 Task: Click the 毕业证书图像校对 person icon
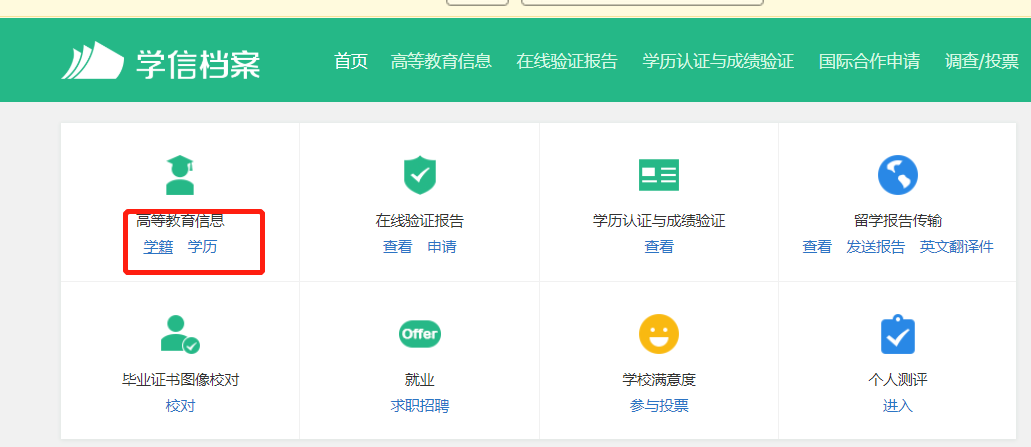point(180,334)
